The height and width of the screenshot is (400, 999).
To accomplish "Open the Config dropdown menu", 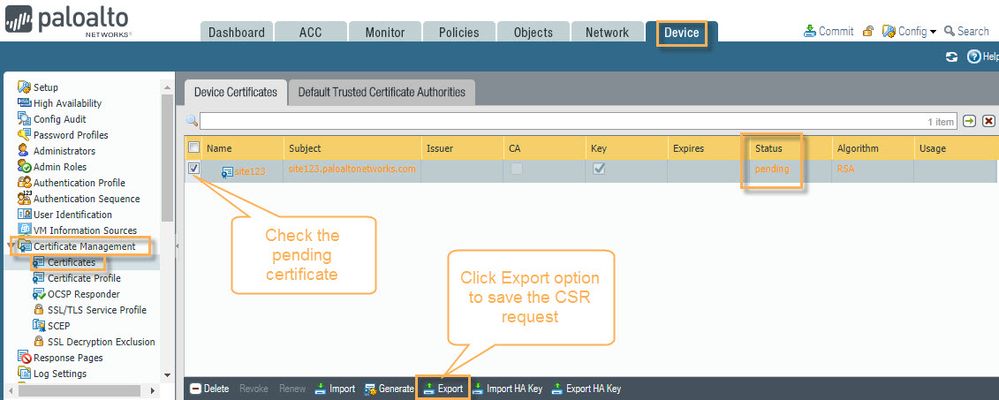I will [x=909, y=31].
